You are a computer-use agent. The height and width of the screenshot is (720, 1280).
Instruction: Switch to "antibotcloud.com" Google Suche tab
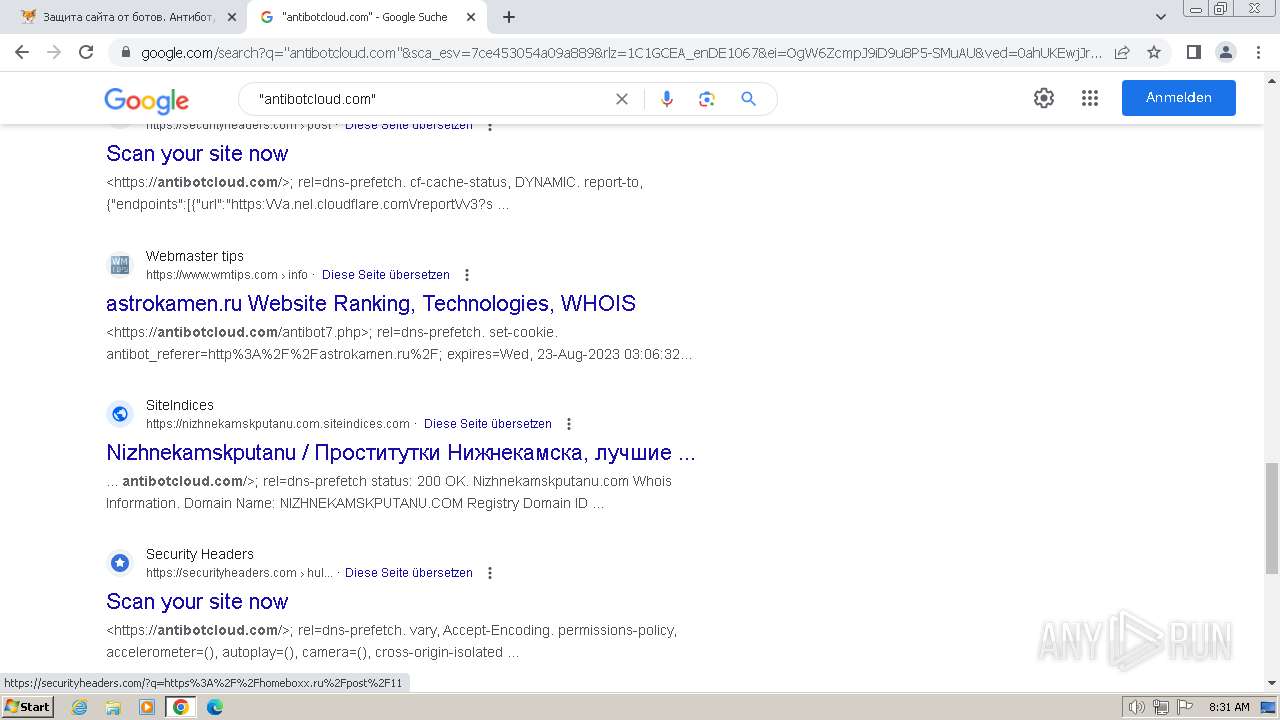pos(366,17)
